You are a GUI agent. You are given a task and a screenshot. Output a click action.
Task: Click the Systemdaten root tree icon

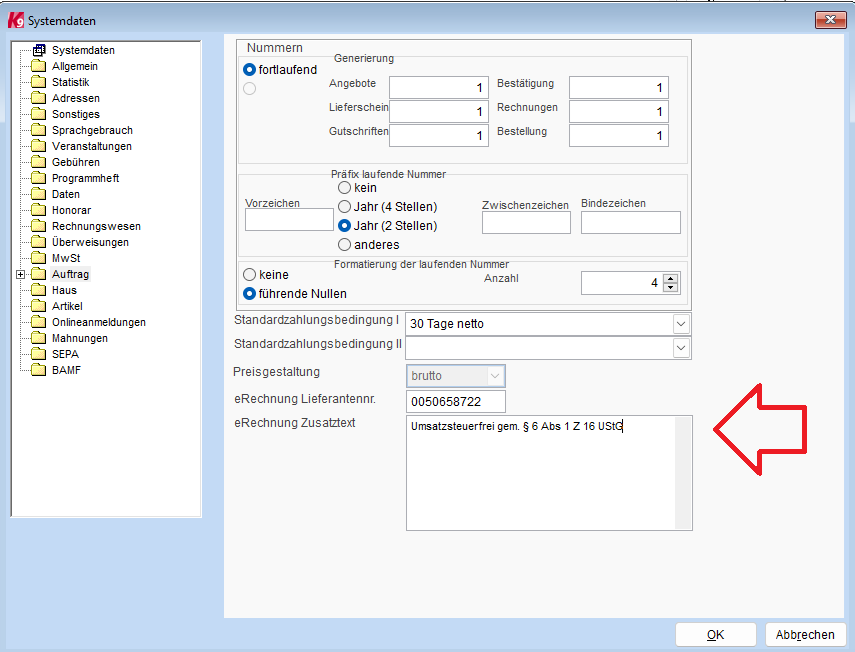(39, 50)
